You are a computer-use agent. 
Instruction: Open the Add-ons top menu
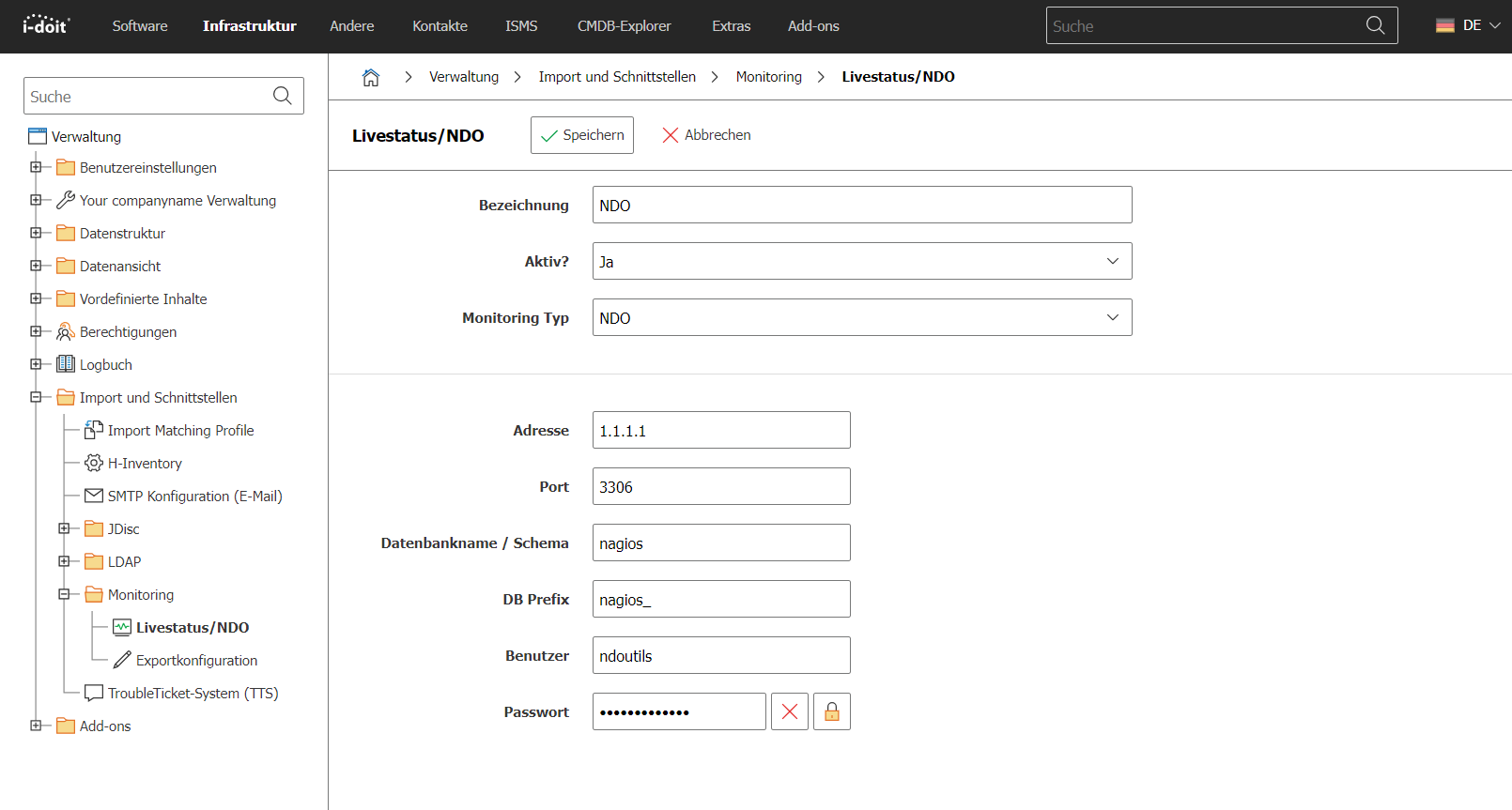coord(813,26)
